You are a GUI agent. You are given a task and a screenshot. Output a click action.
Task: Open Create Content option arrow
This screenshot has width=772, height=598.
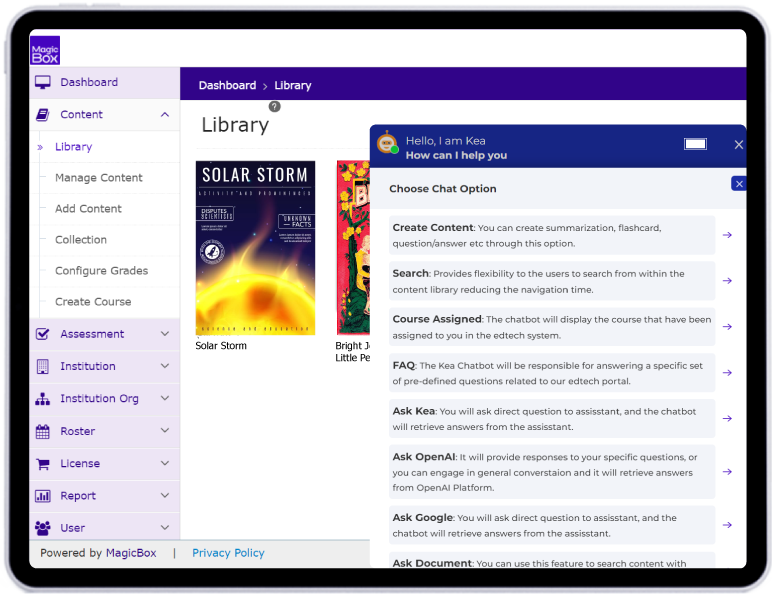click(x=727, y=235)
